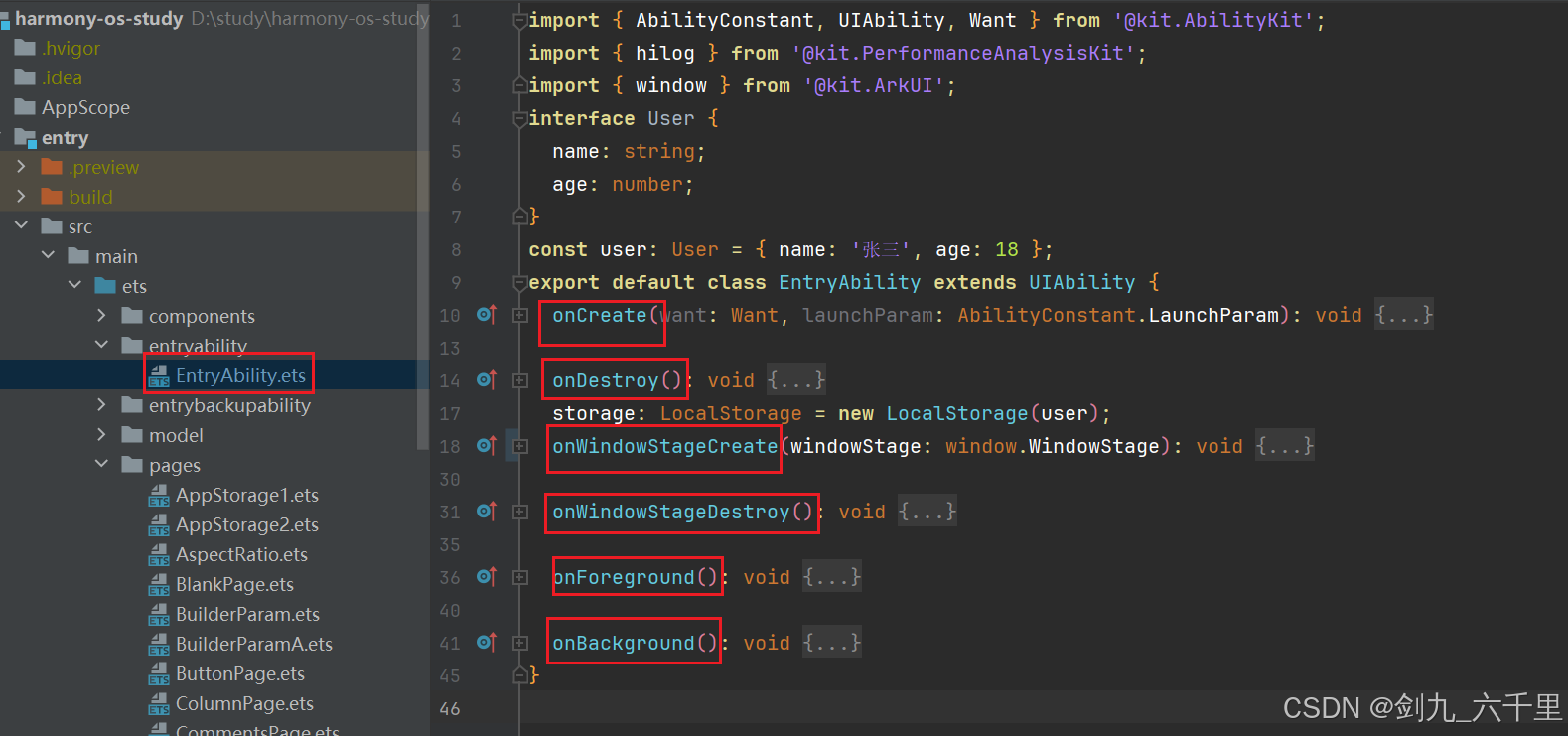Click the onForeground method name
Viewport: 1568px width, 736px height.
[x=624, y=577]
